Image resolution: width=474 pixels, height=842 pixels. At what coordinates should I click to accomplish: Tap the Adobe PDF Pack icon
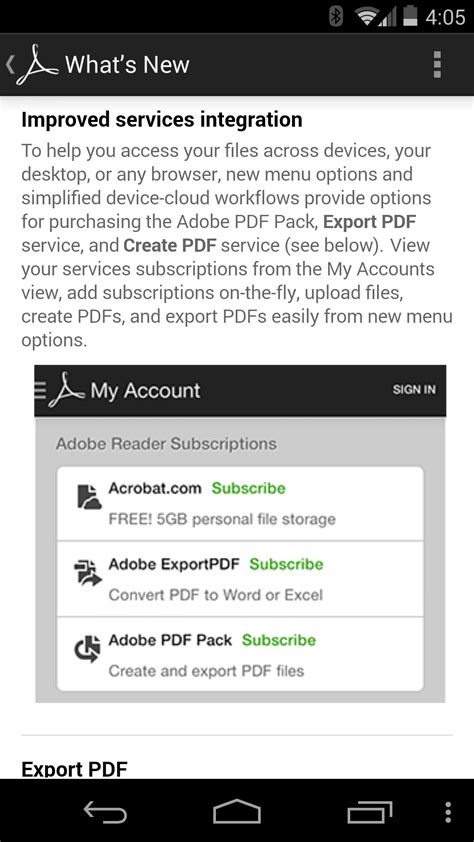pyautogui.click(x=87, y=649)
